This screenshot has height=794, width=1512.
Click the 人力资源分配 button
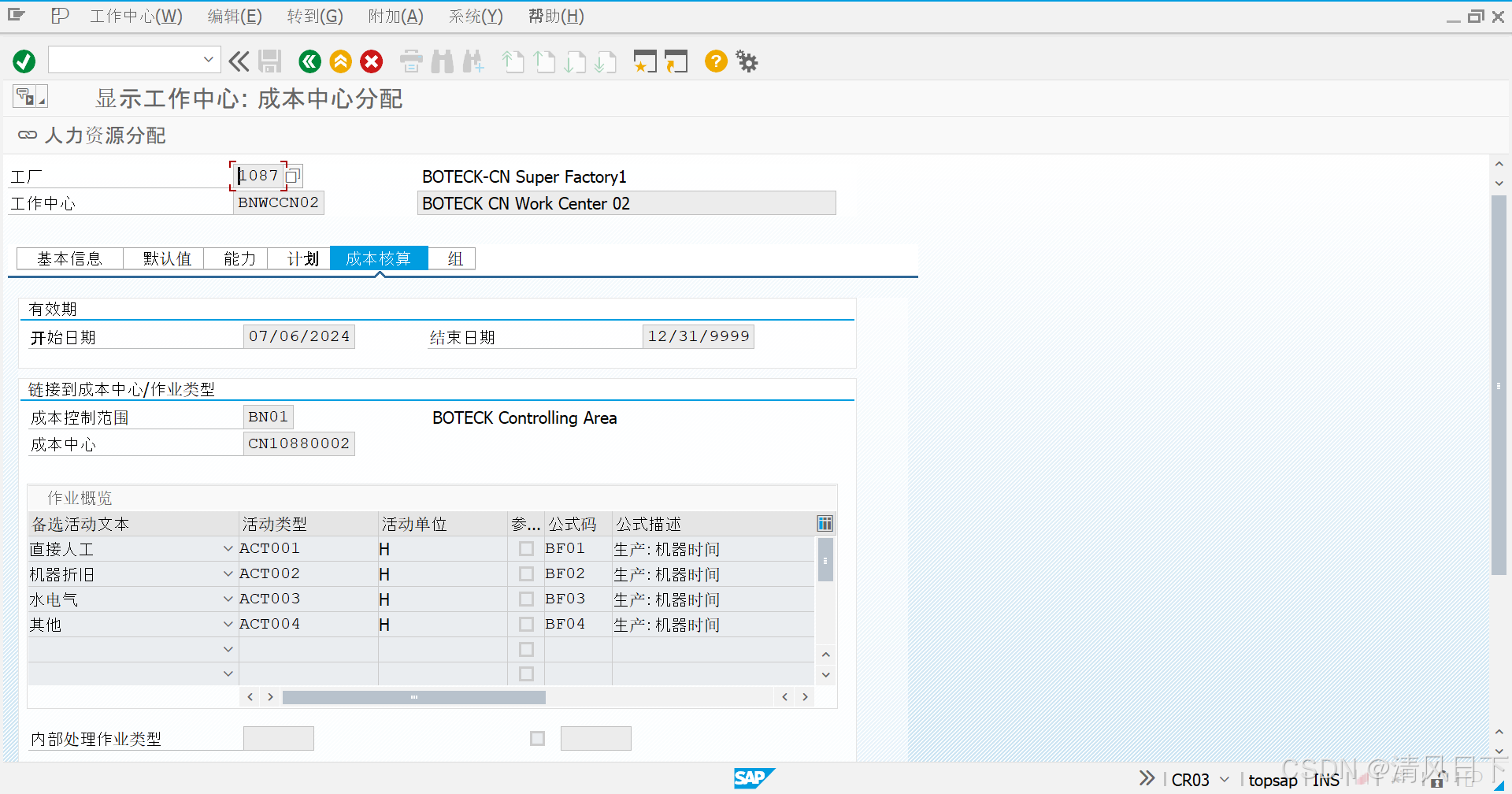92,135
